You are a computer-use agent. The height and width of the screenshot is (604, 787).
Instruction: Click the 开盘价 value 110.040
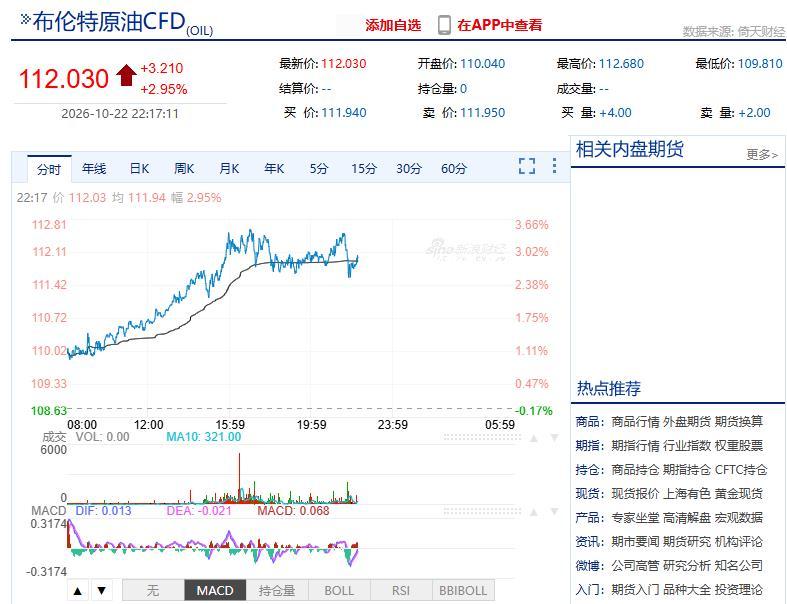point(482,64)
